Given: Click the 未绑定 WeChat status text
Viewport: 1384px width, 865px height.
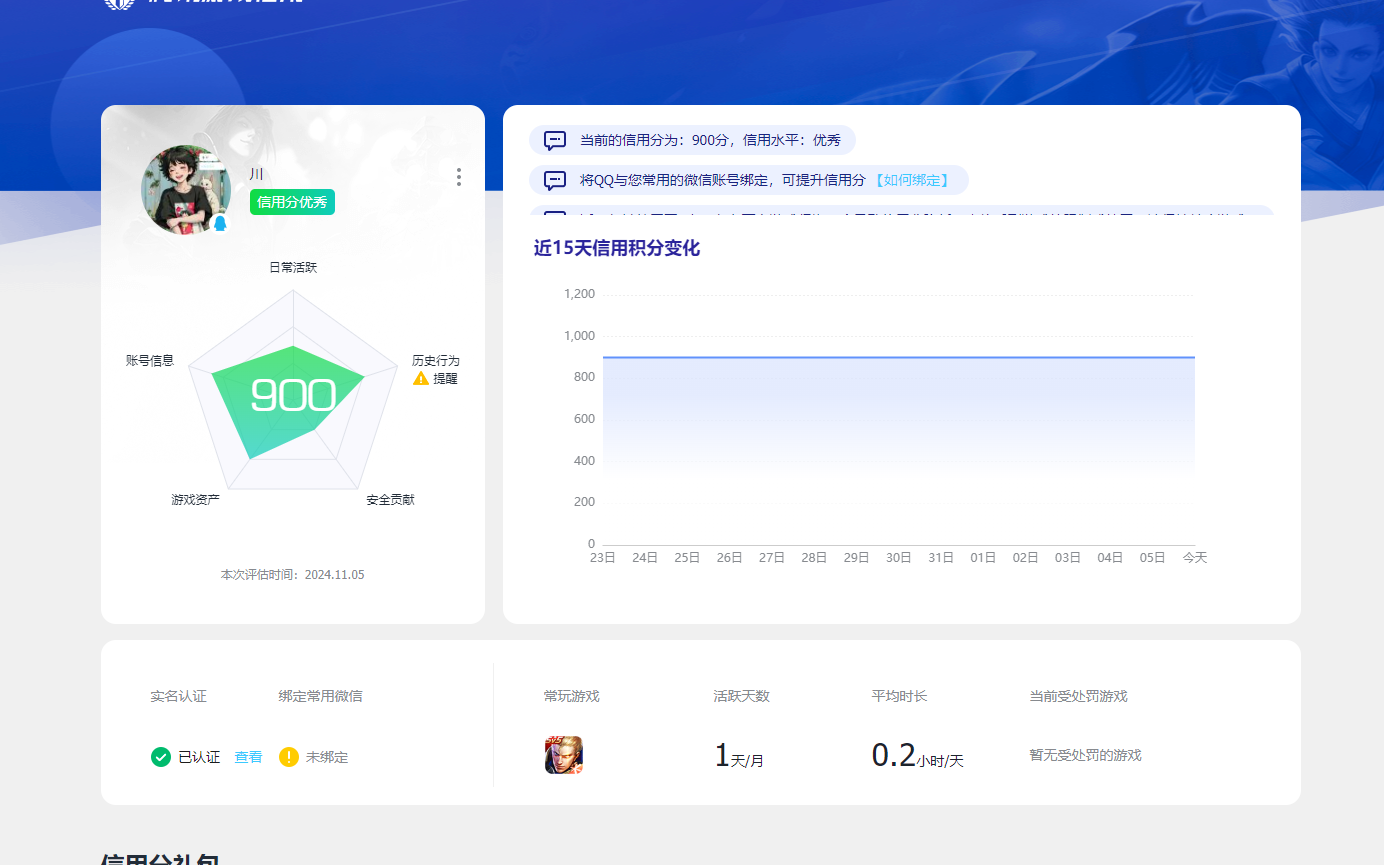Looking at the screenshot, I should [327, 757].
